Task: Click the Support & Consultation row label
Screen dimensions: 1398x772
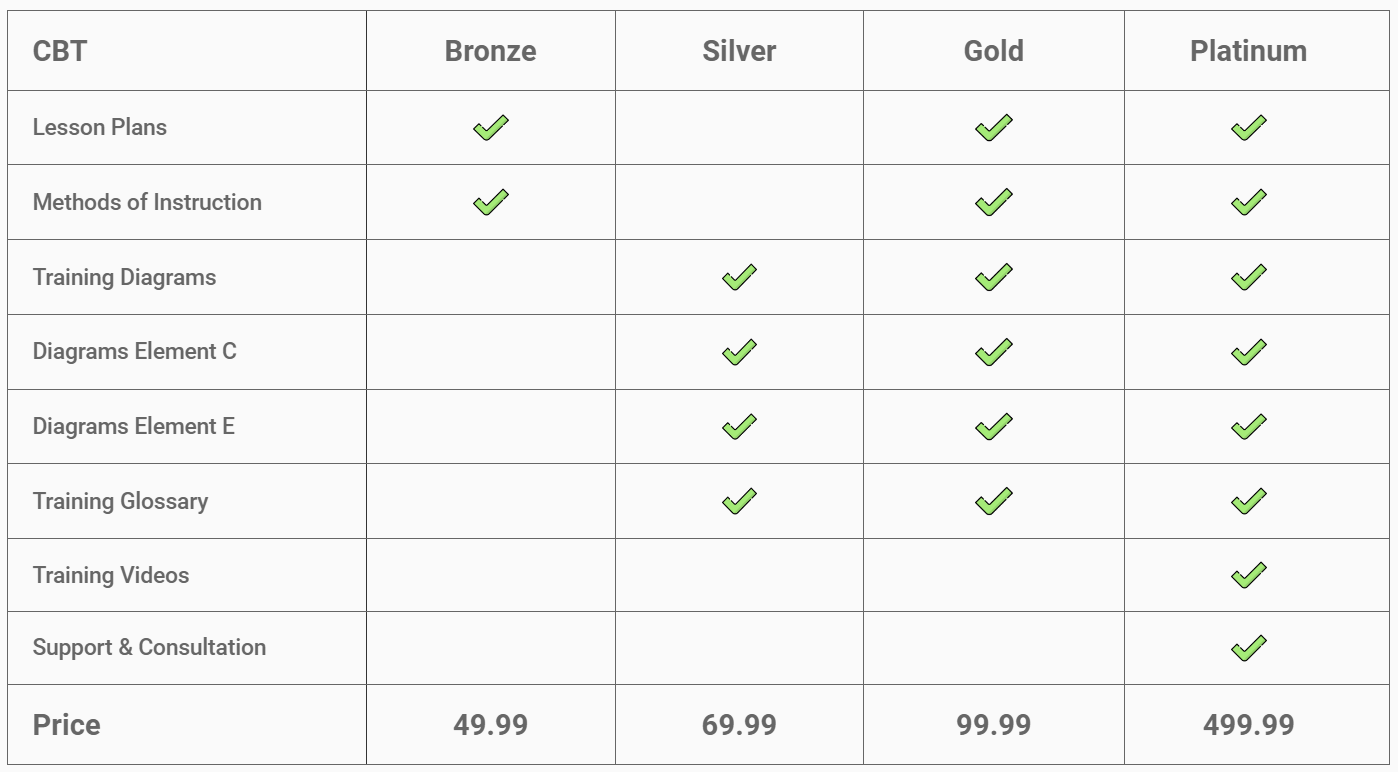Action: click(x=149, y=647)
